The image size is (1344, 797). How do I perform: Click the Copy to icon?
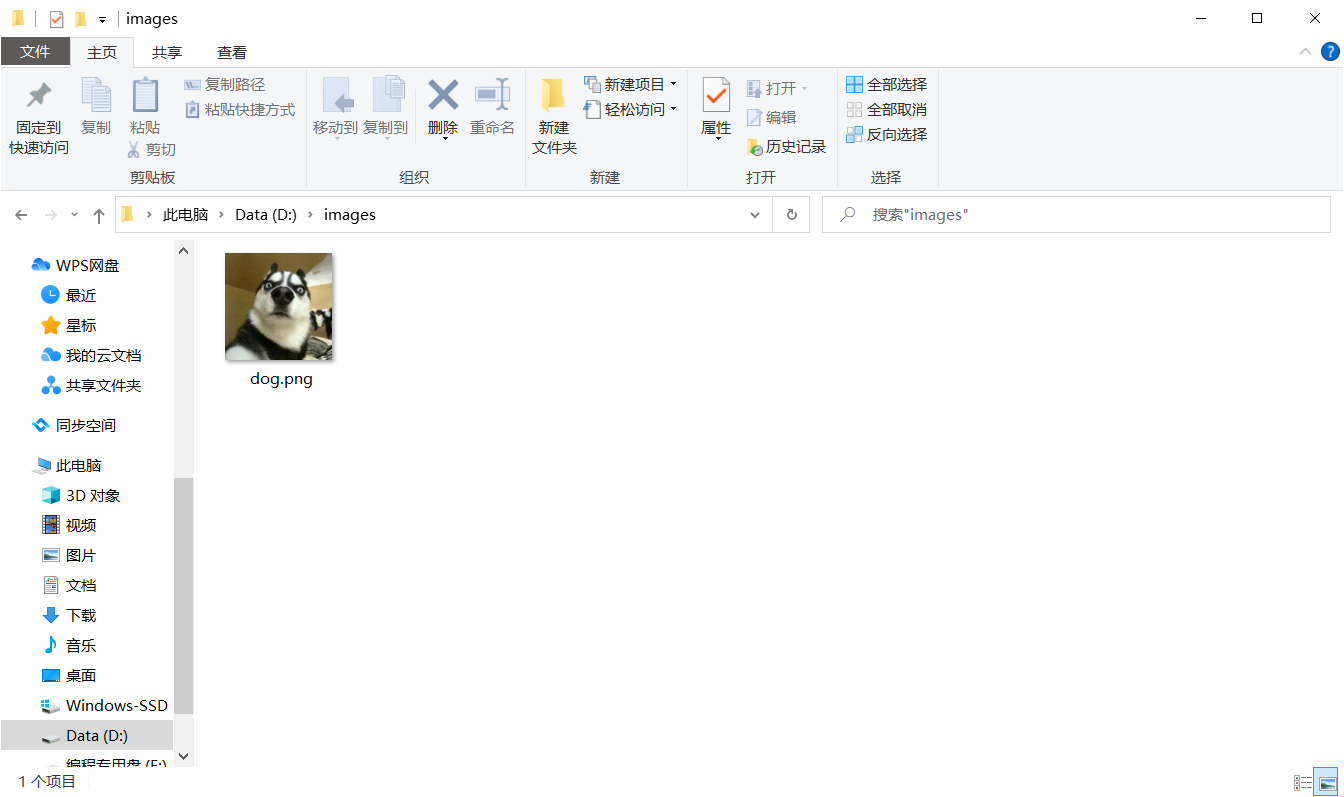[x=388, y=96]
